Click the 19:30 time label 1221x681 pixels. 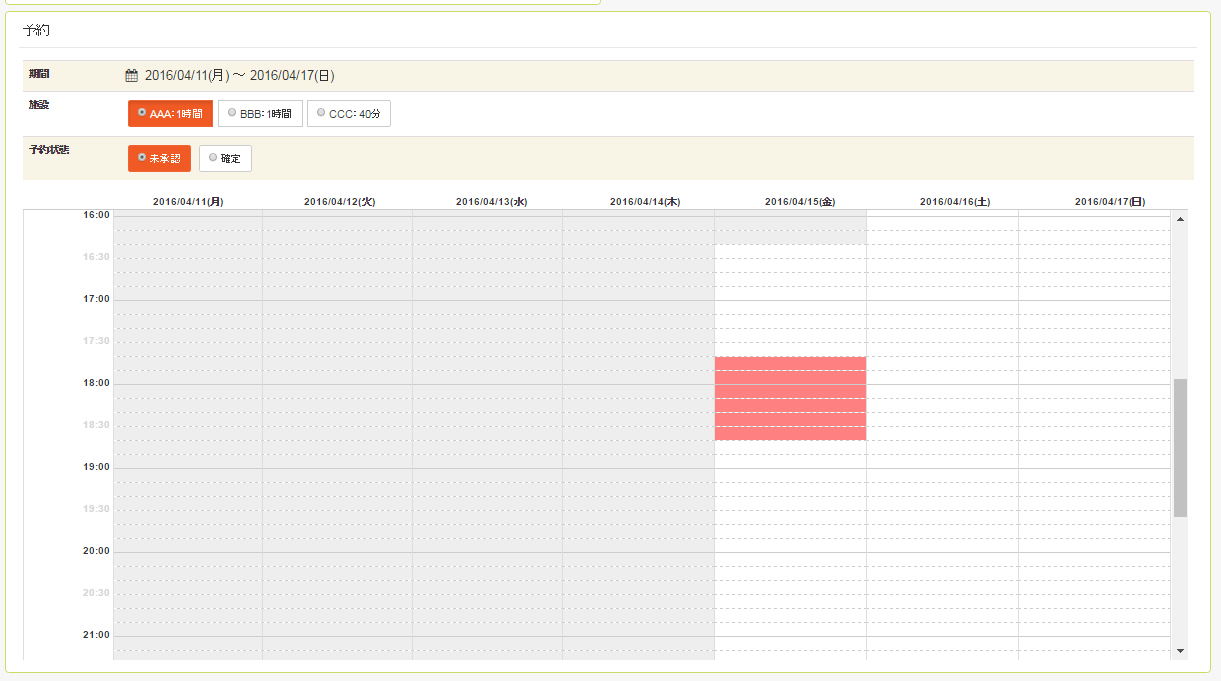coord(97,509)
